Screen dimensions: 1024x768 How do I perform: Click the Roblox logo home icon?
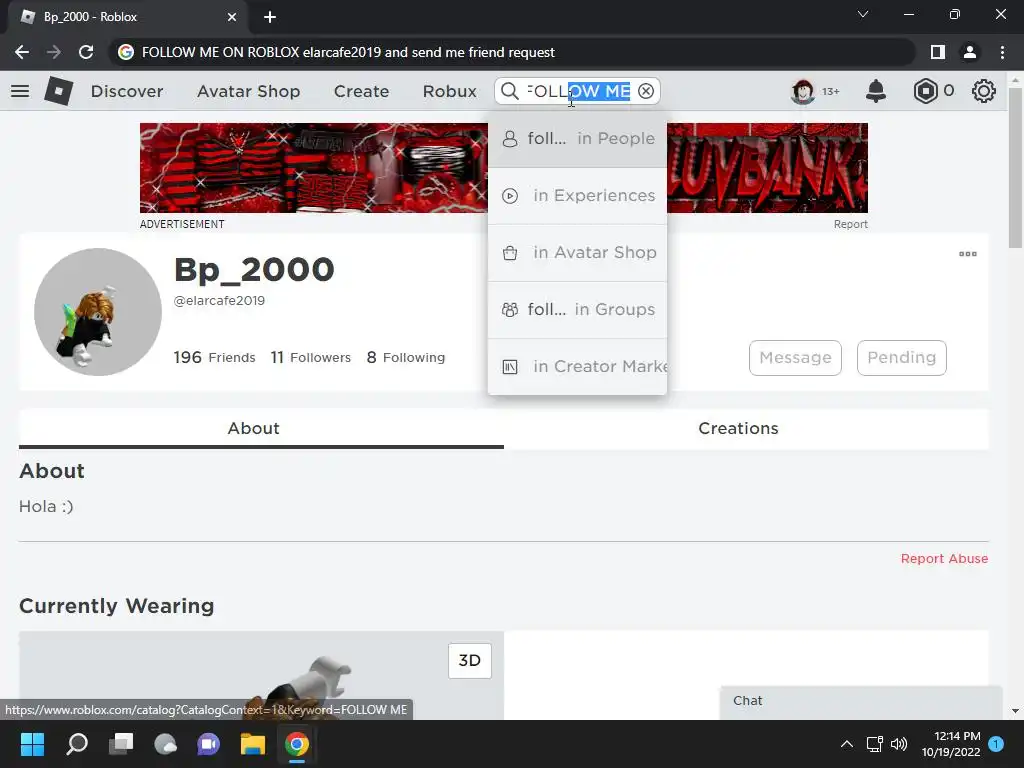[x=59, y=91]
